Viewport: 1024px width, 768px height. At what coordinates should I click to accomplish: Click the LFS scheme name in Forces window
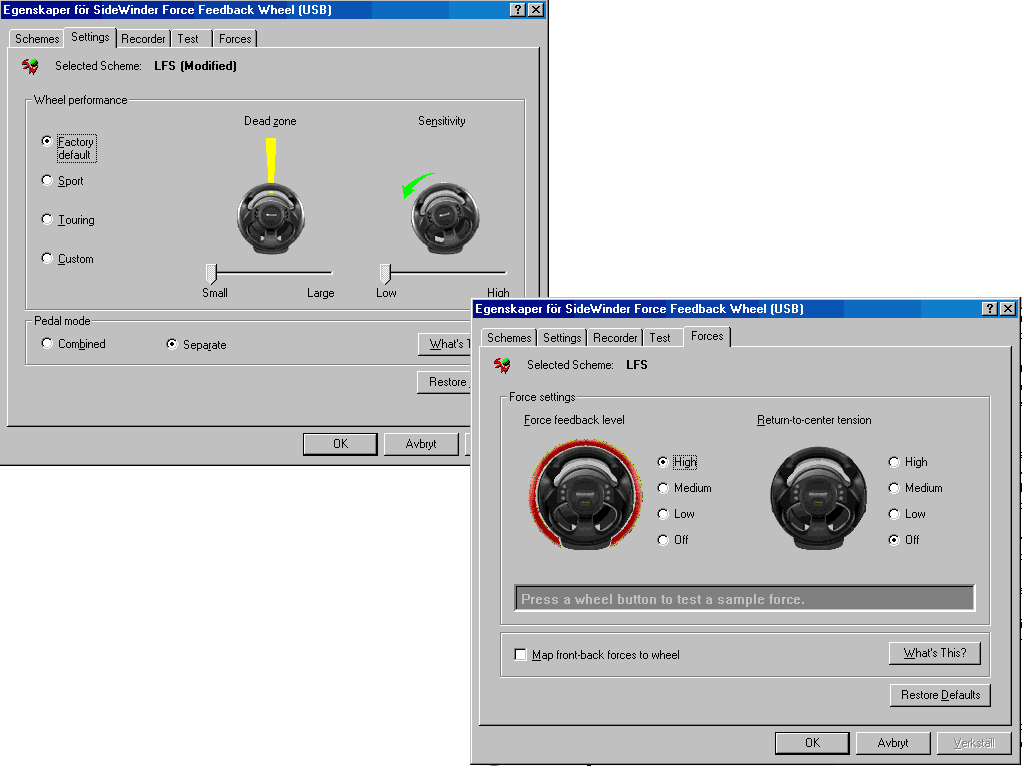637,365
